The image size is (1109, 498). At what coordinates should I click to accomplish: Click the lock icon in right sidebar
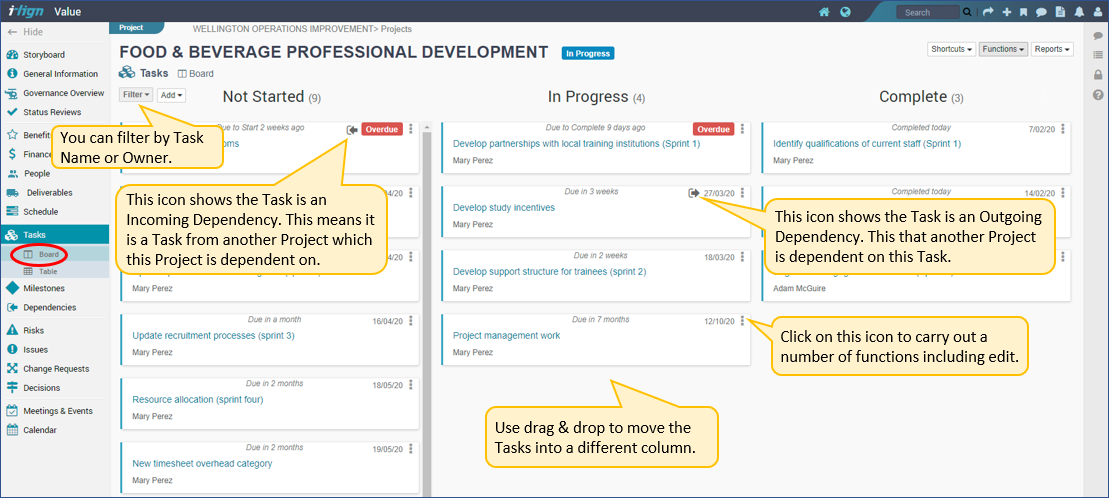click(x=1098, y=75)
